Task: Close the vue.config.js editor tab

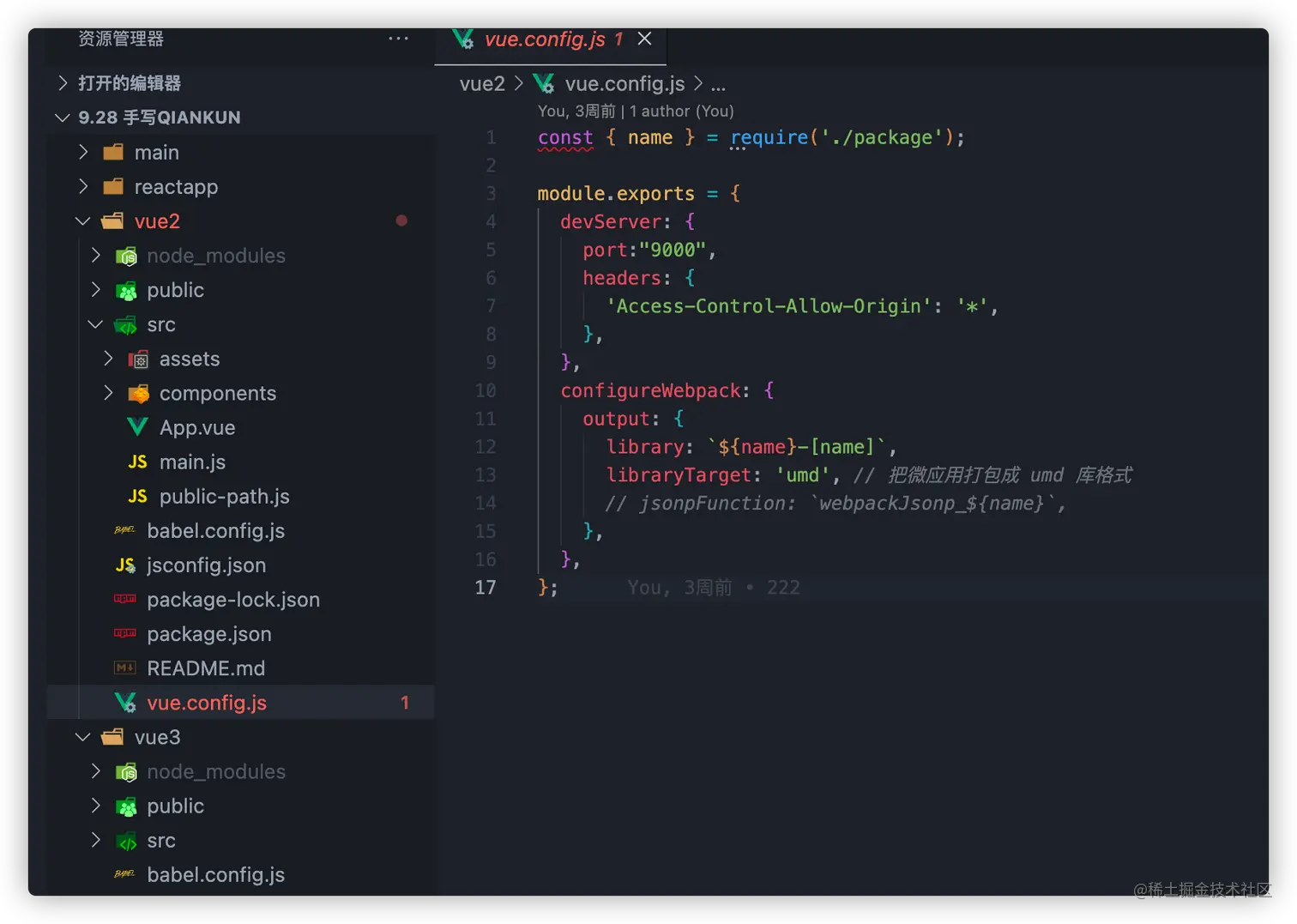Action: click(645, 39)
